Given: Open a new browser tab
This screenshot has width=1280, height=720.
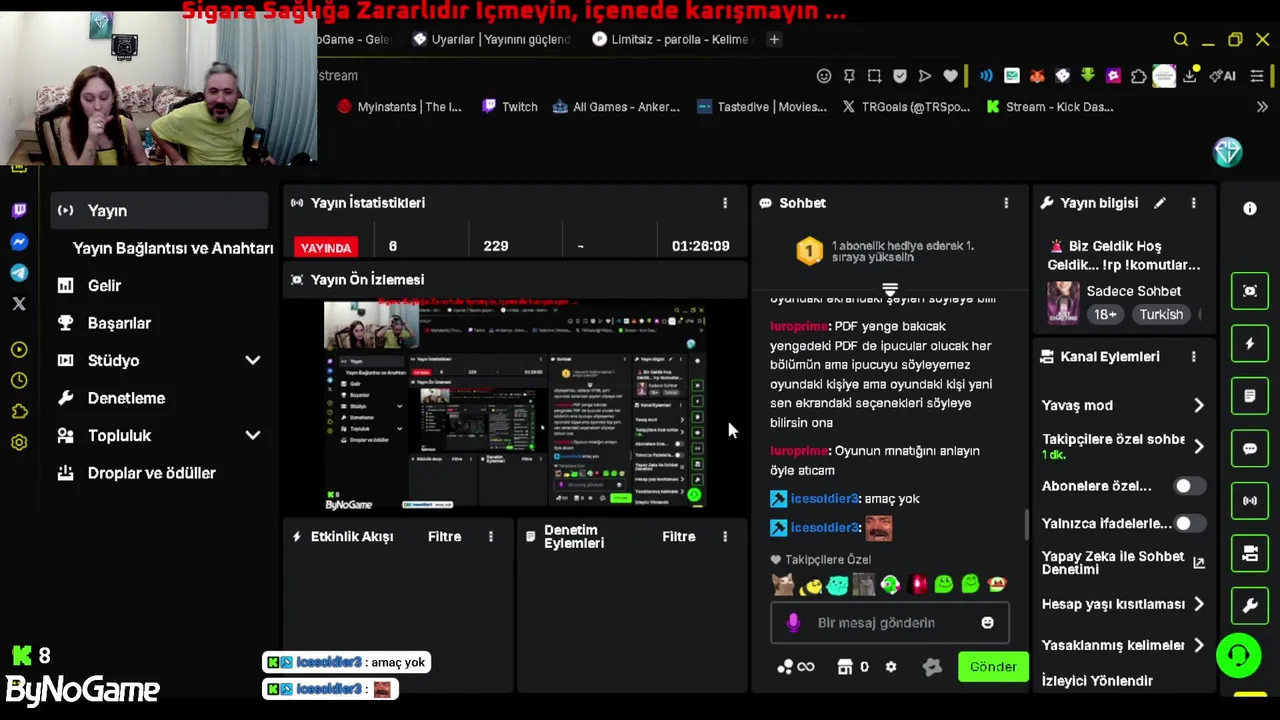Looking at the screenshot, I should (x=774, y=40).
